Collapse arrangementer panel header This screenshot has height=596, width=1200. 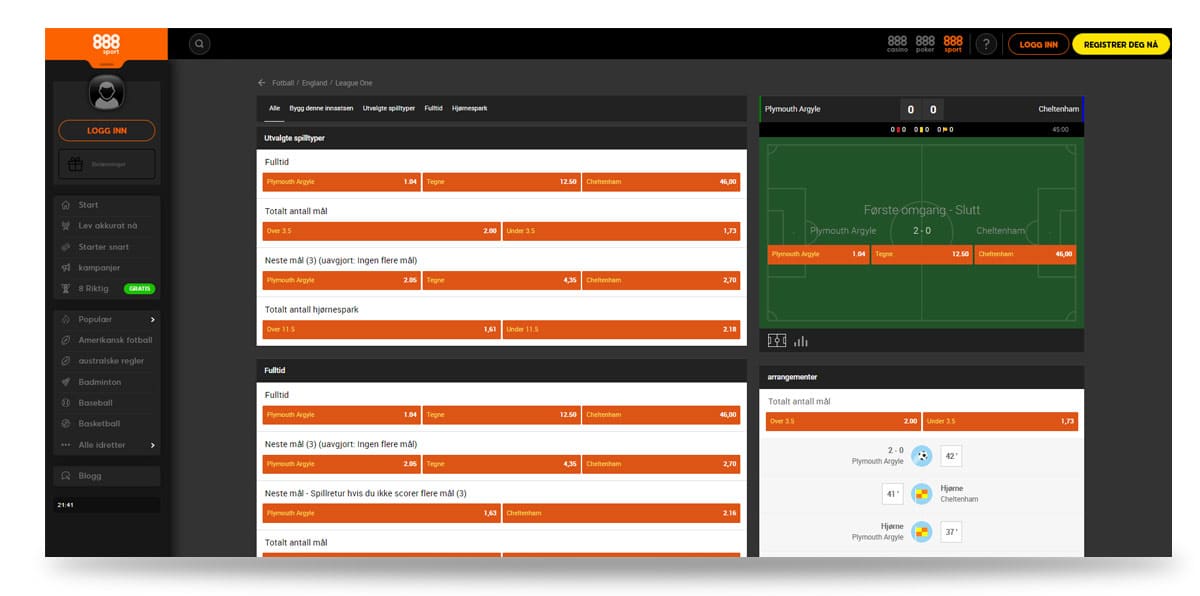[x=922, y=377]
